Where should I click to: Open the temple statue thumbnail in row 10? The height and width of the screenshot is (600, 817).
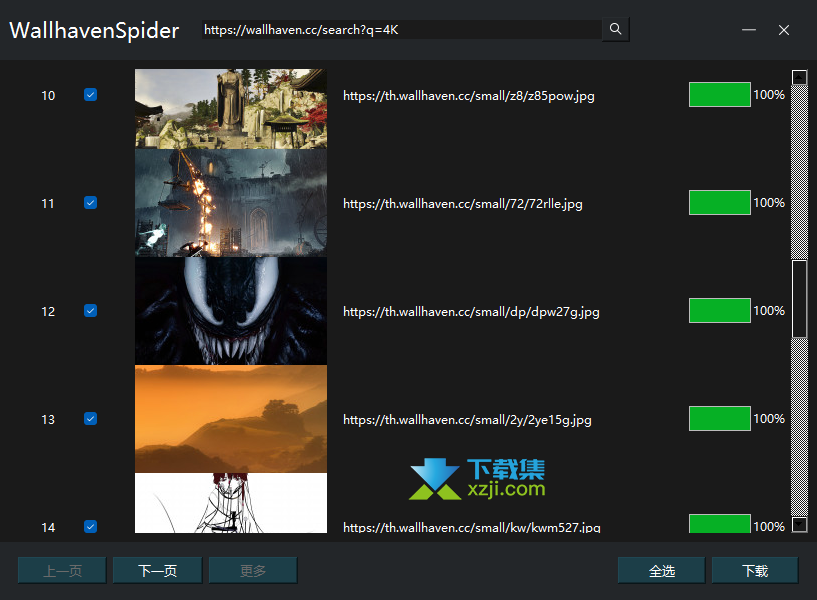tap(231, 109)
